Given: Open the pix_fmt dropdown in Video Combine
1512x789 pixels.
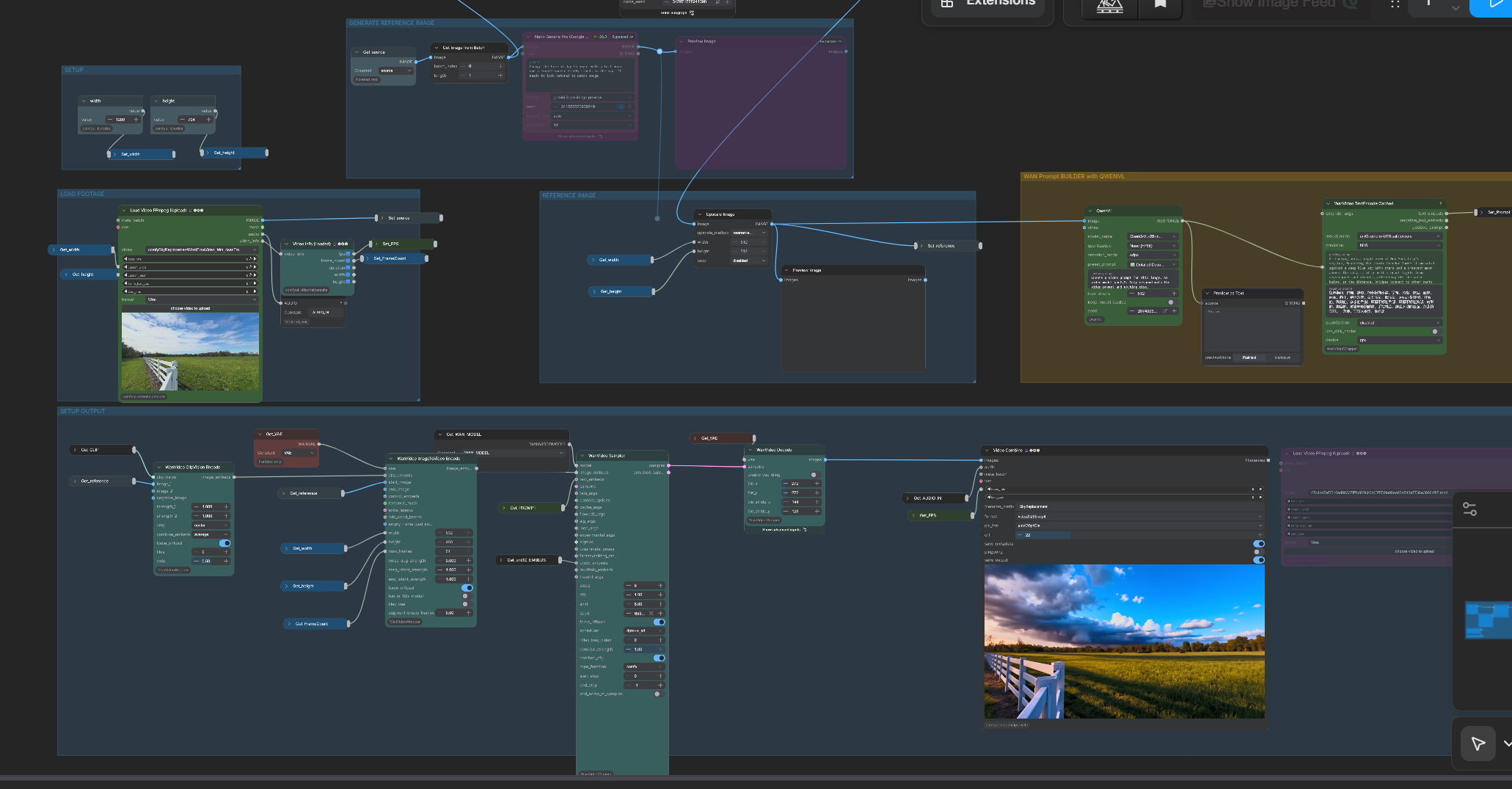Looking at the screenshot, I should point(1140,526).
